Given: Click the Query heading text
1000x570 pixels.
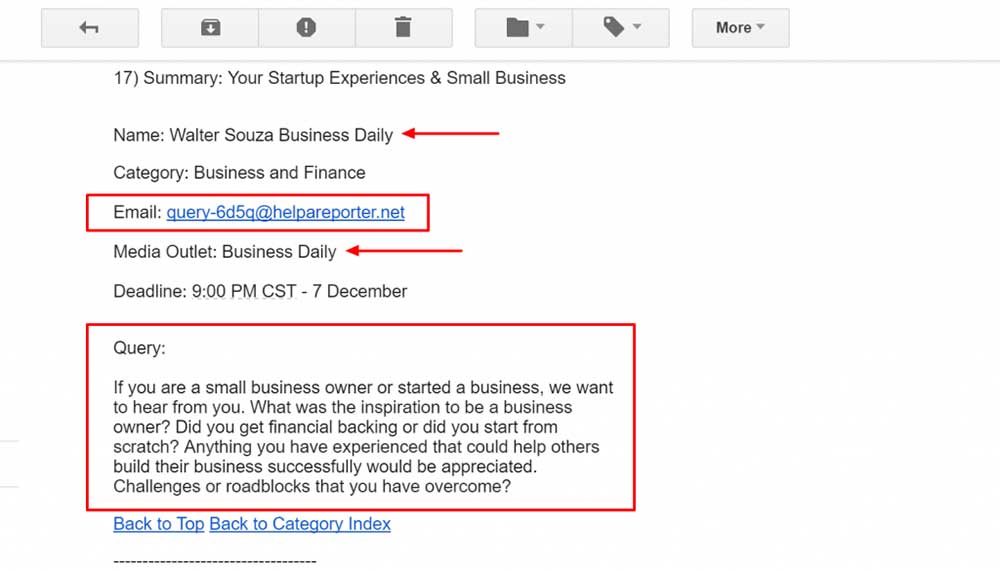Looking at the screenshot, I should coord(139,348).
